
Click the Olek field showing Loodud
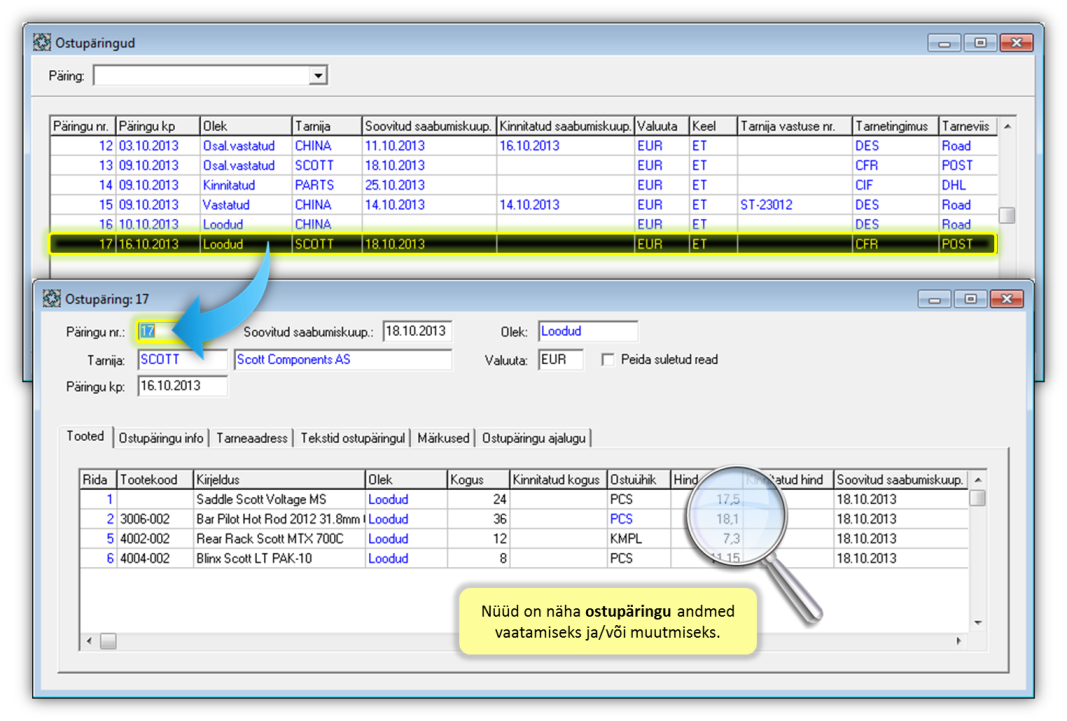(588, 331)
